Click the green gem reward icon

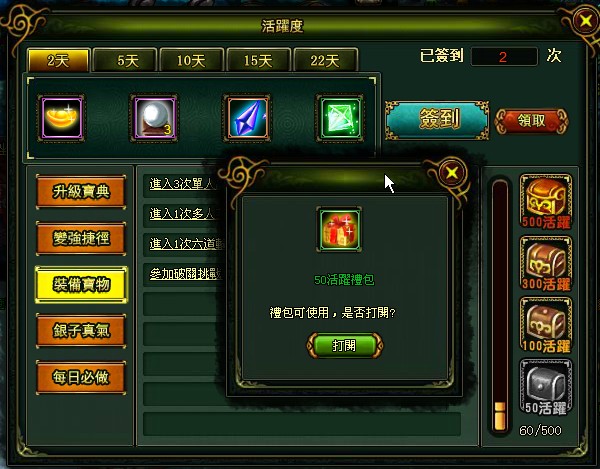340,118
